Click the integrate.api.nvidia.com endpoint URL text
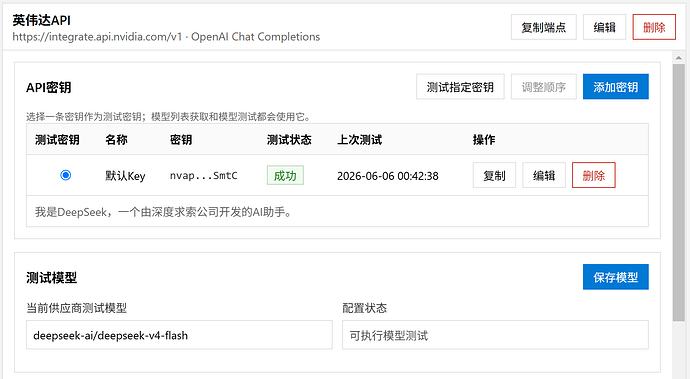This screenshot has height=379, width=690. pyautogui.click(x=97, y=37)
